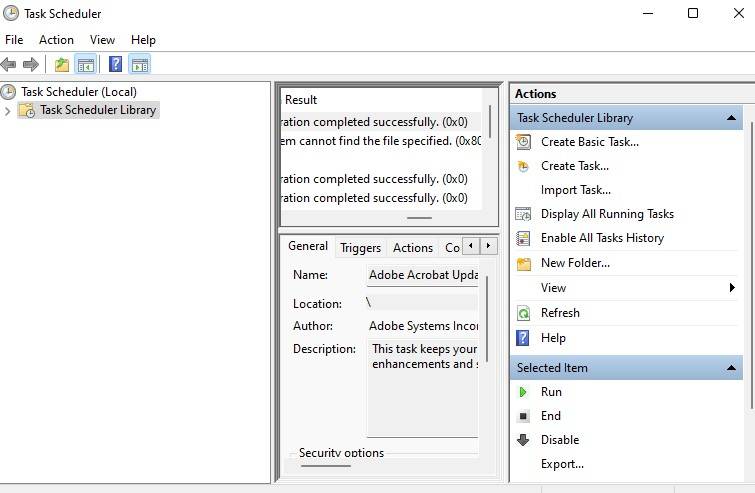Click the Up one level folder icon

(x=62, y=64)
